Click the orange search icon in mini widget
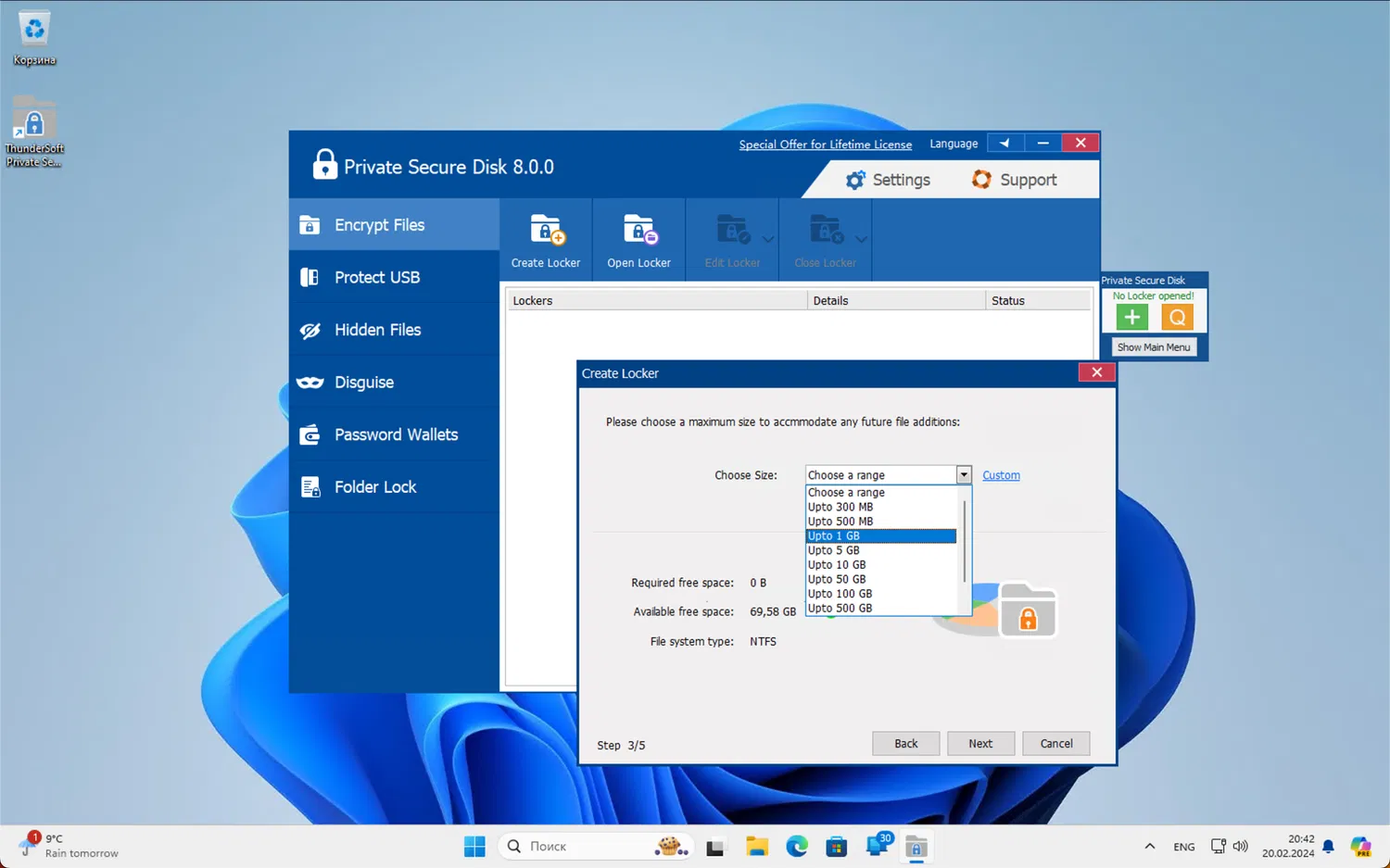The height and width of the screenshot is (868, 1390). (x=1177, y=318)
